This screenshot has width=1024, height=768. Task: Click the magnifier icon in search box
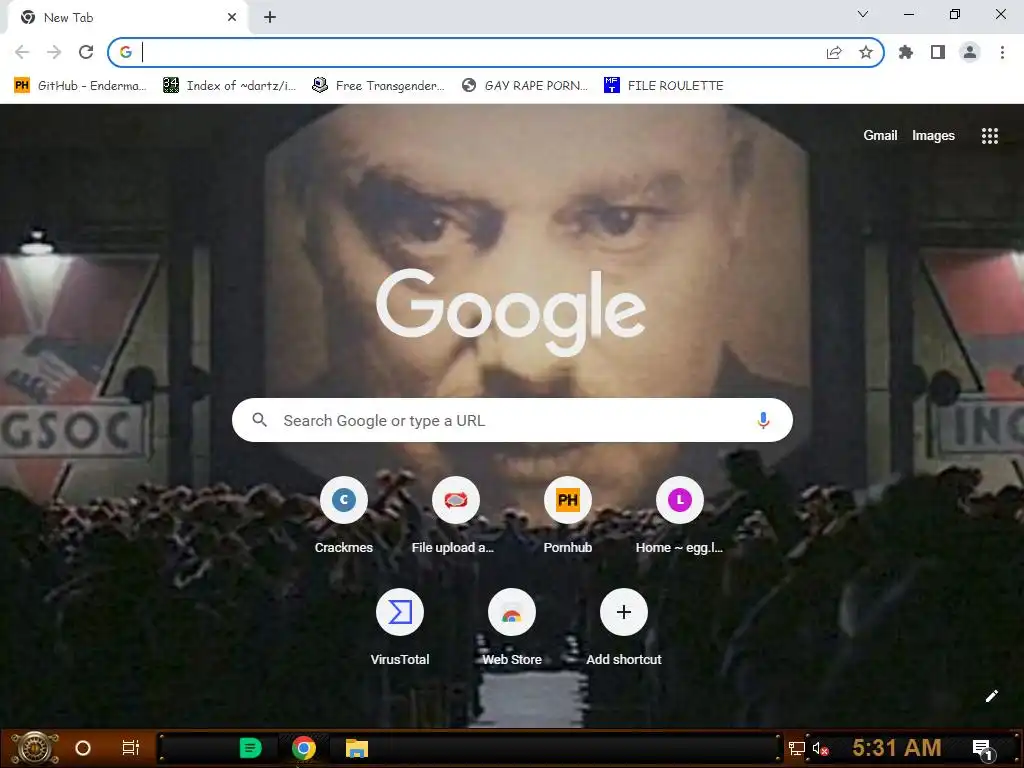click(x=260, y=420)
